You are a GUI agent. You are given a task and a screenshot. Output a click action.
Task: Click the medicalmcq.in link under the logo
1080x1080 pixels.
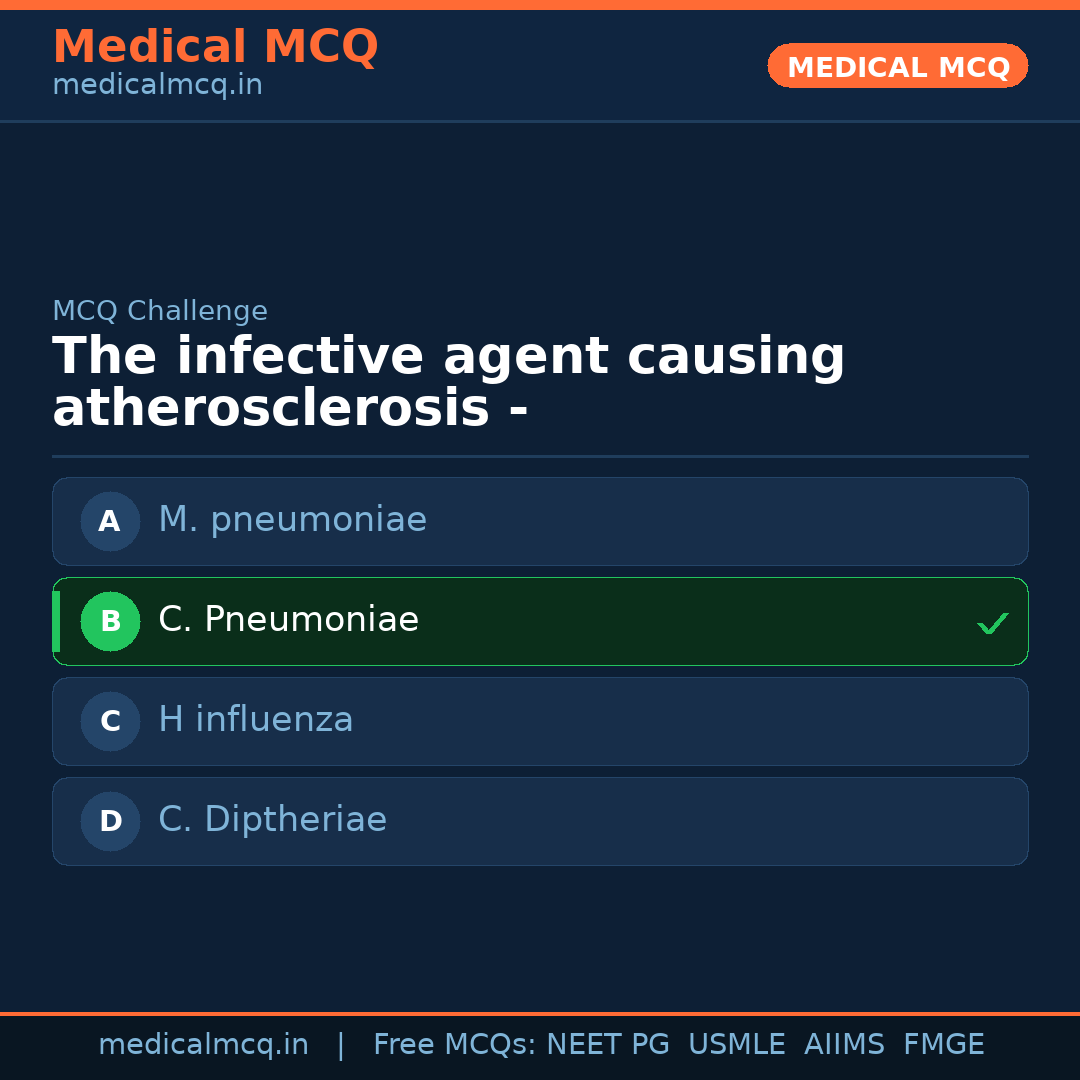(x=157, y=84)
